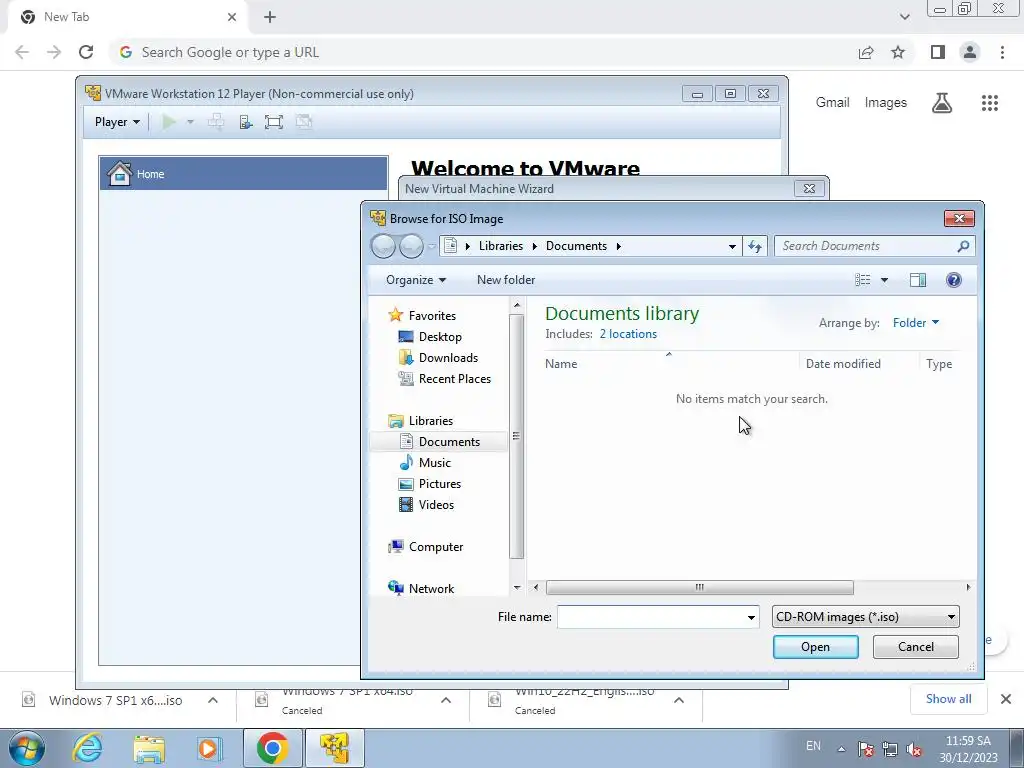Select Videos library in navigation pane

426,505
